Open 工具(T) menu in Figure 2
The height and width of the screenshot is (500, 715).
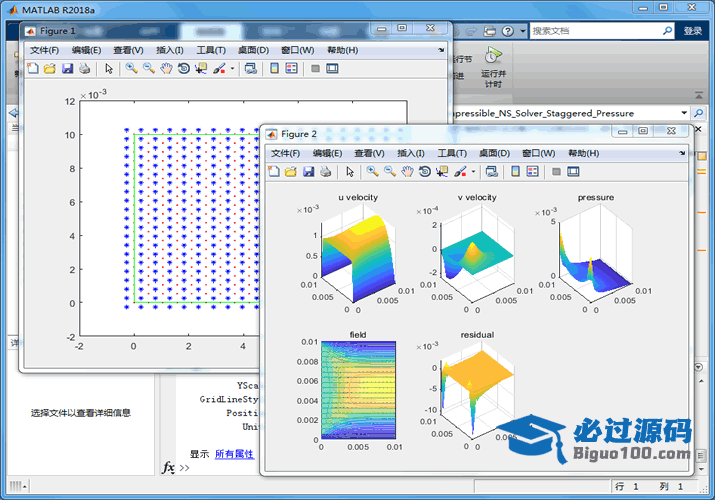[452, 153]
